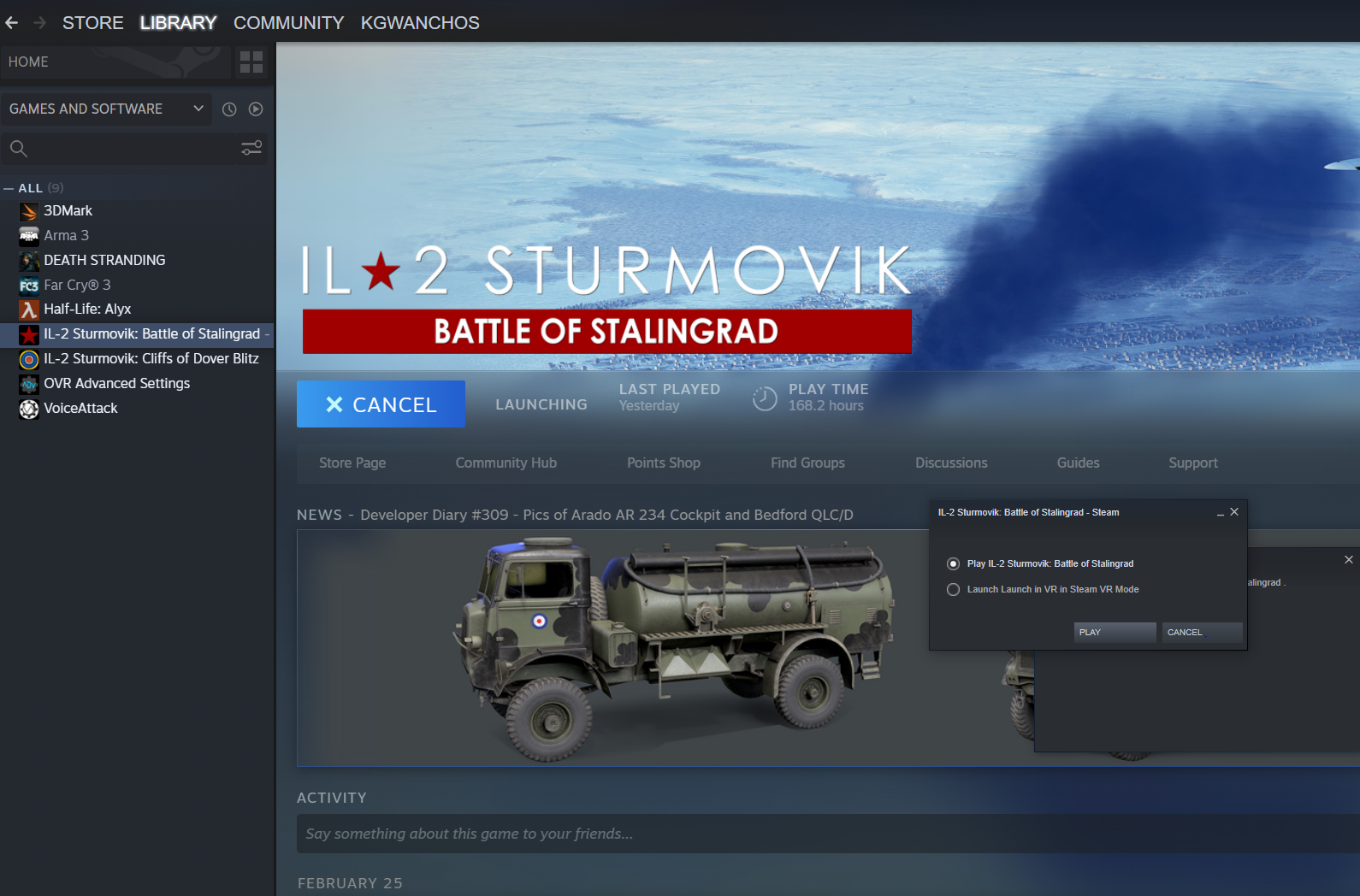Click the LAST PLAYED Yesterday text
Viewport: 1360px width, 896px height.
(x=669, y=398)
